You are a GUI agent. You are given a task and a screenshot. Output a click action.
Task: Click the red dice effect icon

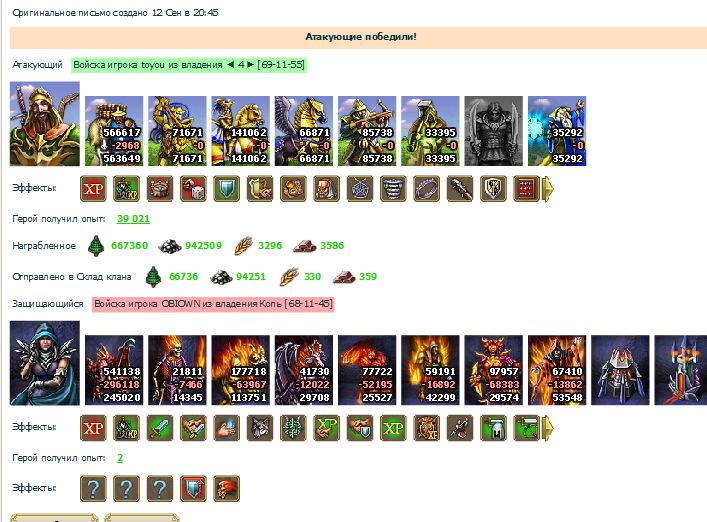(x=193, y=188)
